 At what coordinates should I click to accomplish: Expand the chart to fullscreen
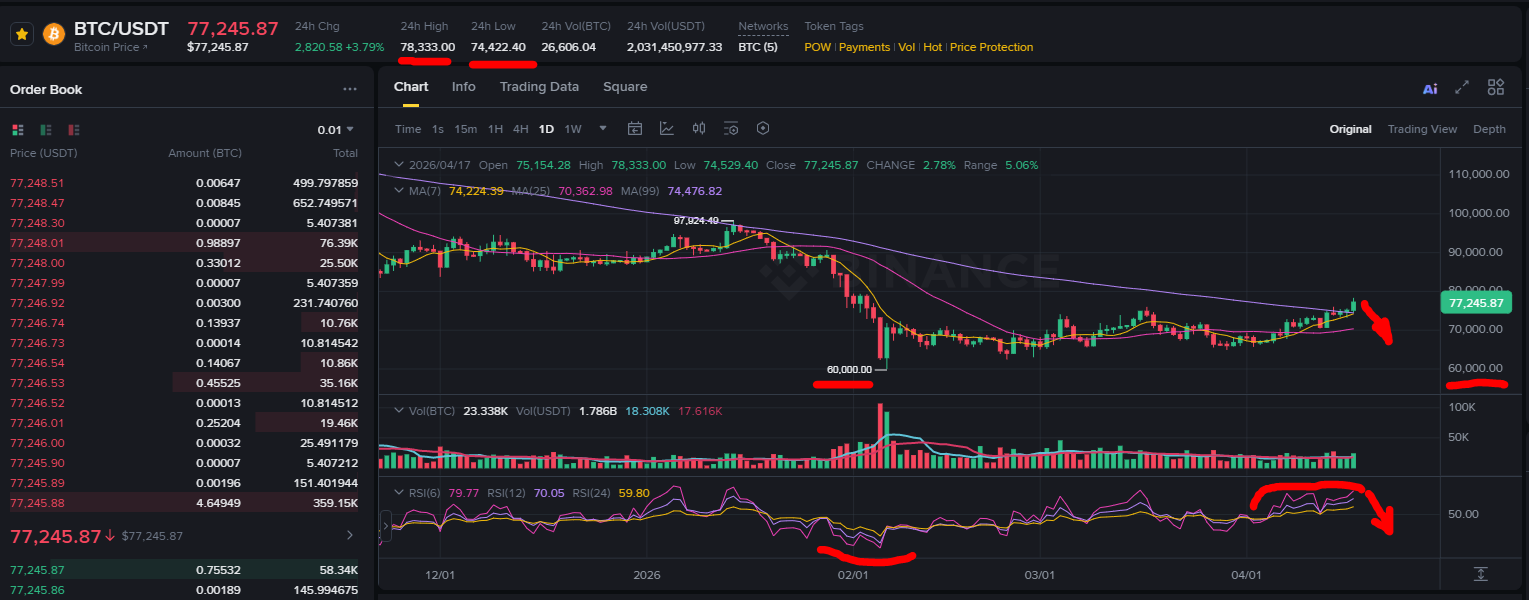coord(1462,87)
